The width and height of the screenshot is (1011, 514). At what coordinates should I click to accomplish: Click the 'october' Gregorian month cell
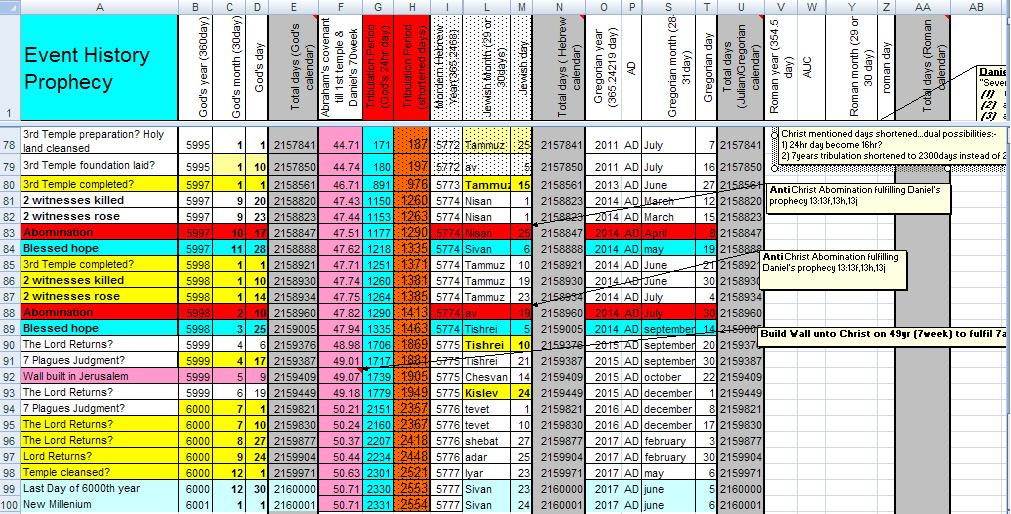pos(669,377)
